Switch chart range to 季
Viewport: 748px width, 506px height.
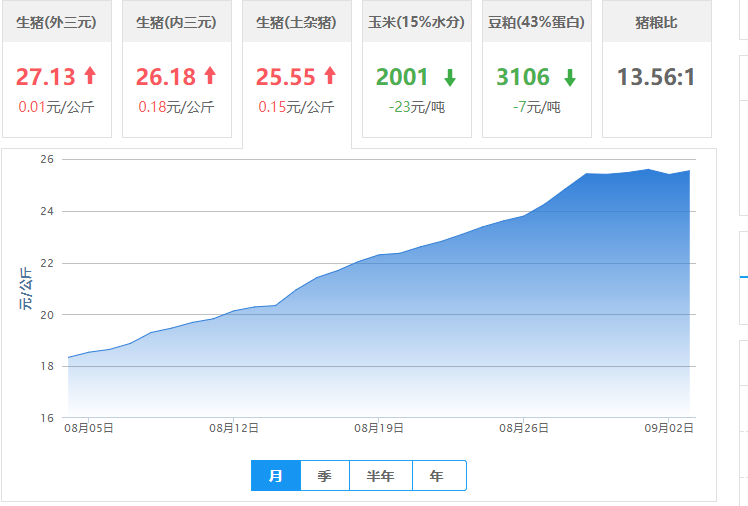pos(325,475)
